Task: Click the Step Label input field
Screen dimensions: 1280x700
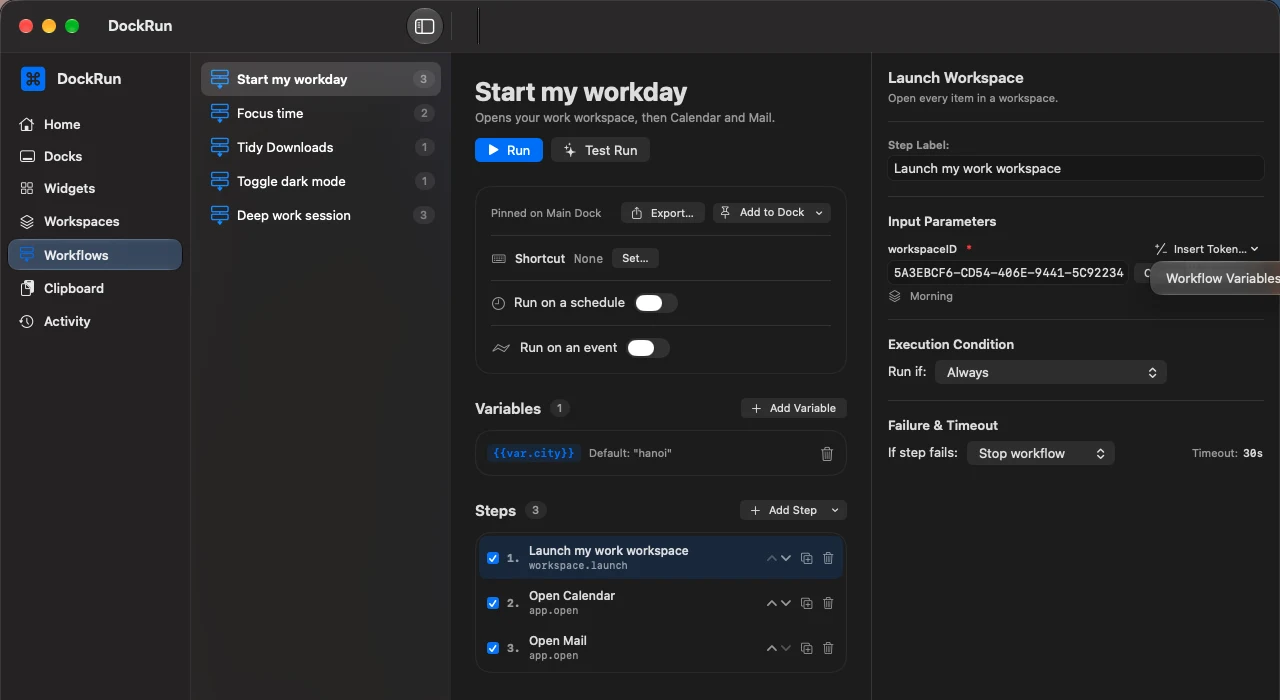Action: click(1076, 168)
